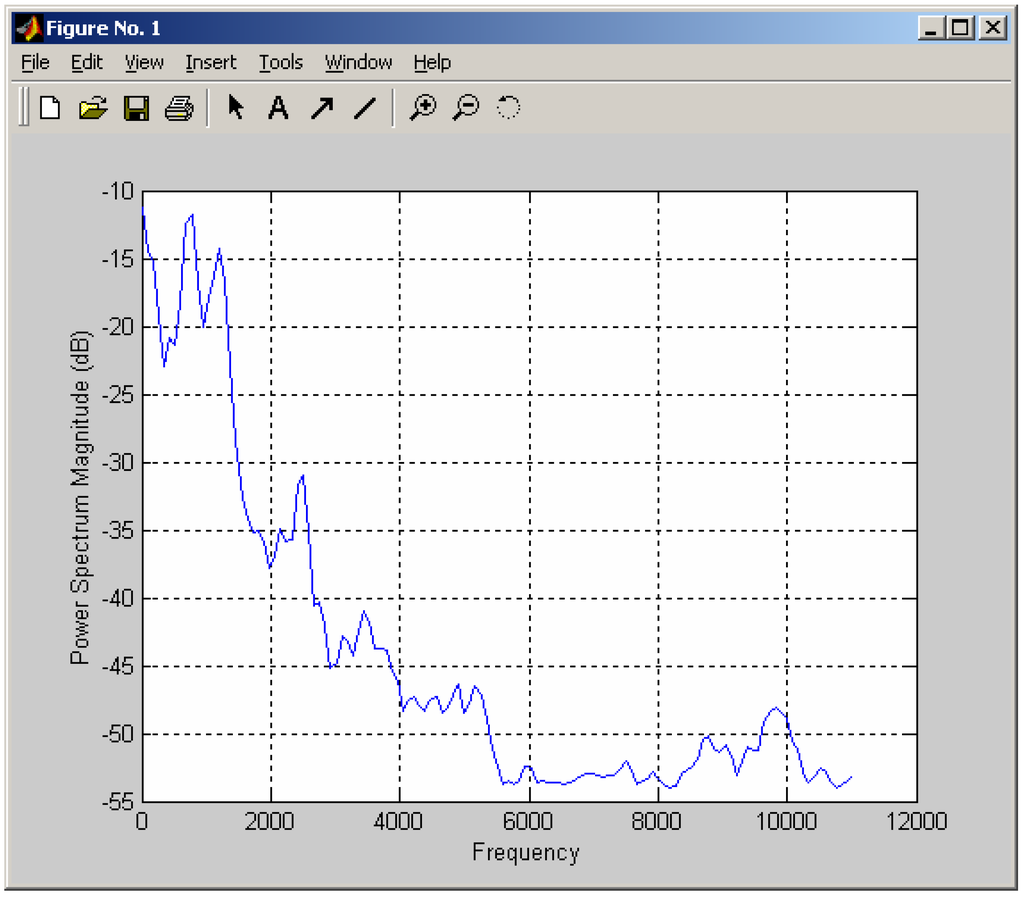
Task: Open the Edit menu
Action: [86, 62]
